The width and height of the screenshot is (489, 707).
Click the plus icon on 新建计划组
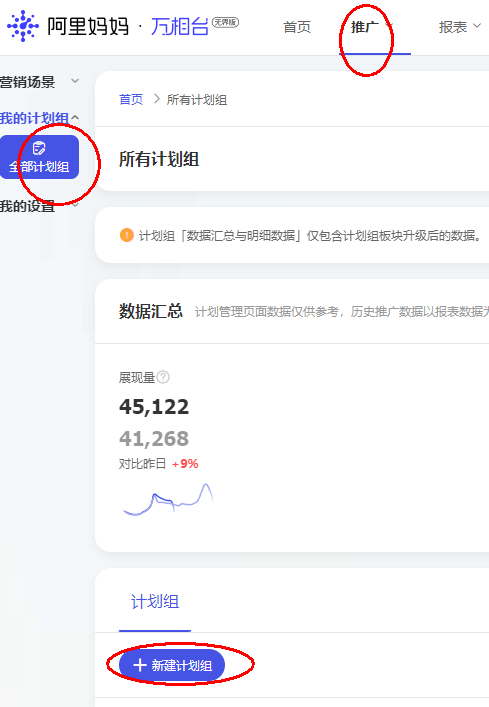coord(140,665)
